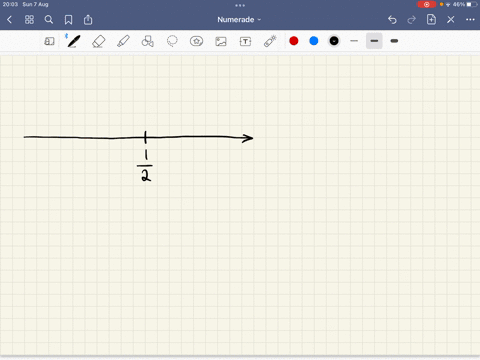Select the Image insert tool
This screenshot has width=480, height=360.
coord(221,41)
